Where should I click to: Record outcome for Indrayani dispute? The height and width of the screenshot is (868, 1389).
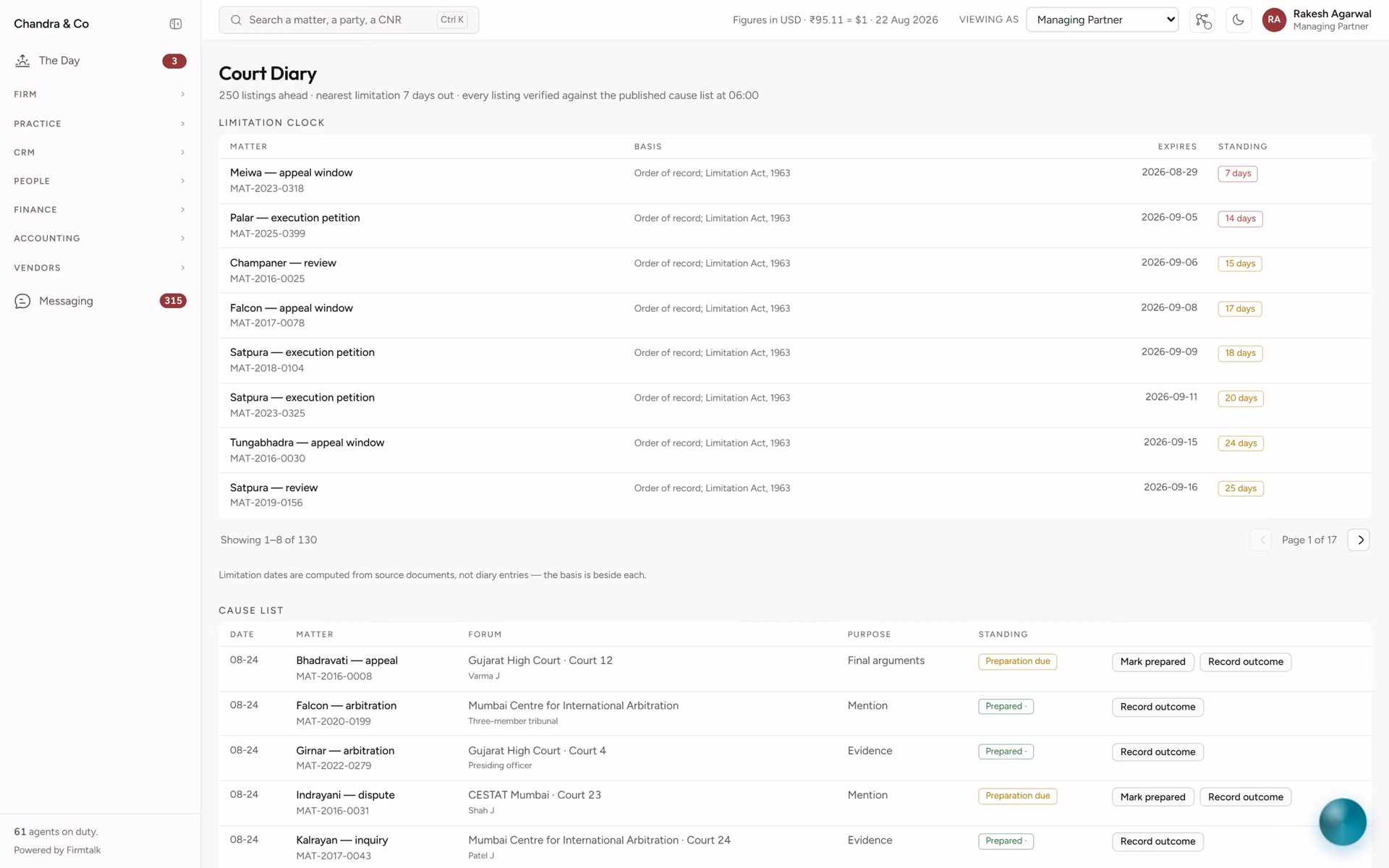tap(1245, 797)
